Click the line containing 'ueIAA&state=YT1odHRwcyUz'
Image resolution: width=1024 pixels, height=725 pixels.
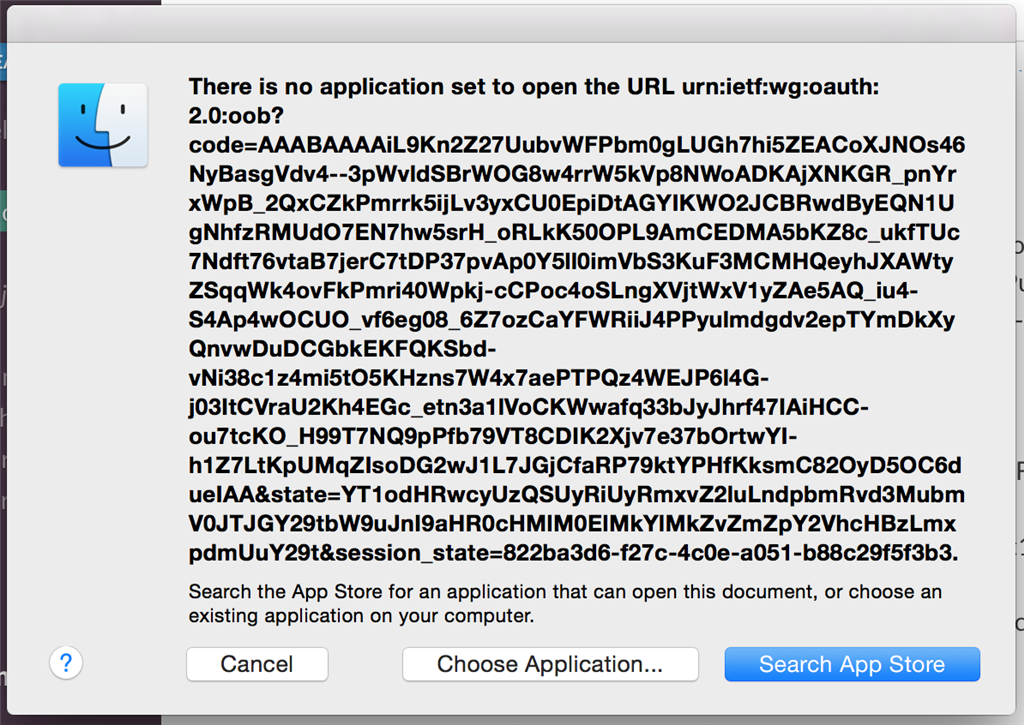(x=577, y=494)
